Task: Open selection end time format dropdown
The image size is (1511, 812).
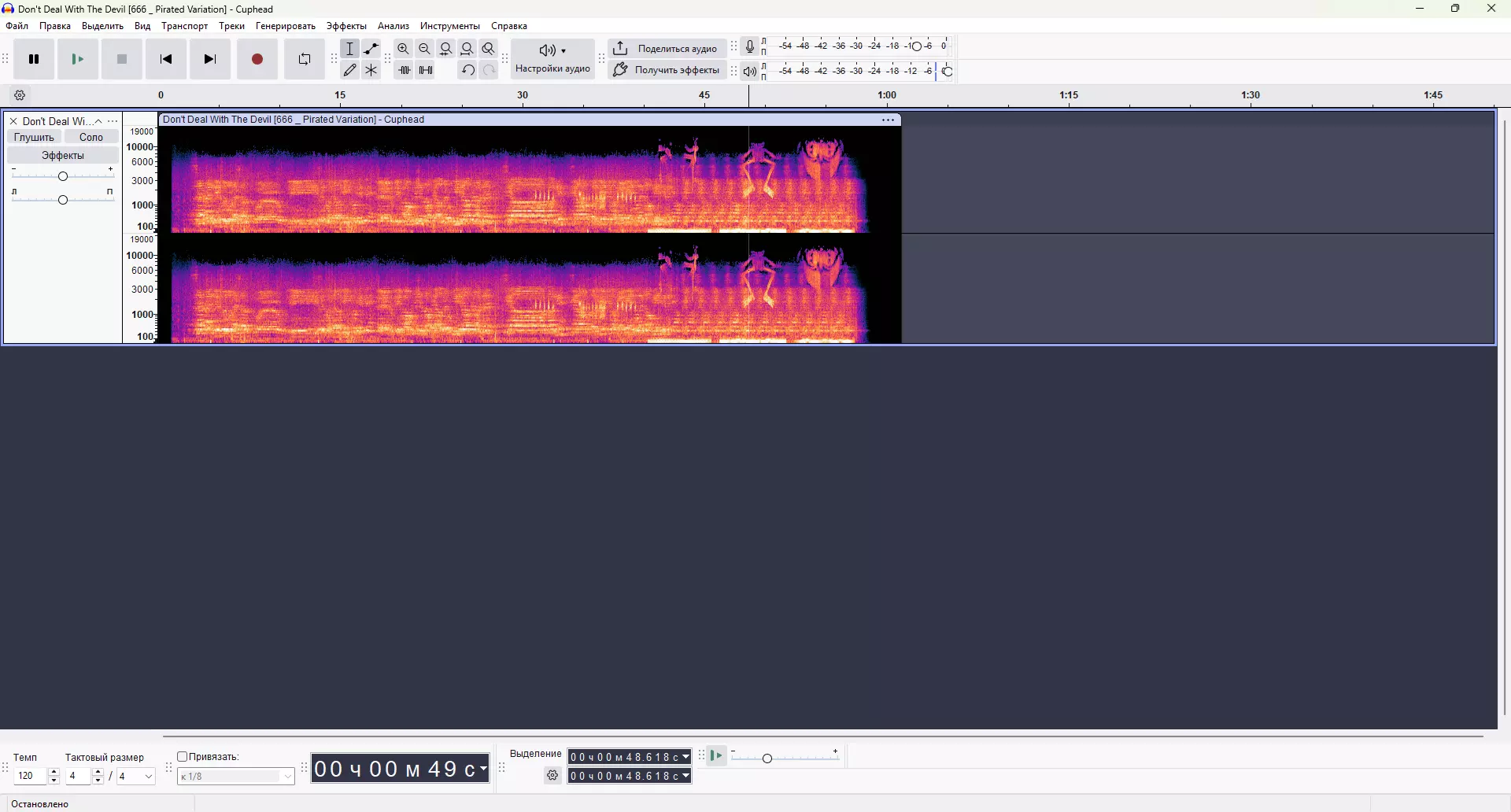Action: coord(686,777)
